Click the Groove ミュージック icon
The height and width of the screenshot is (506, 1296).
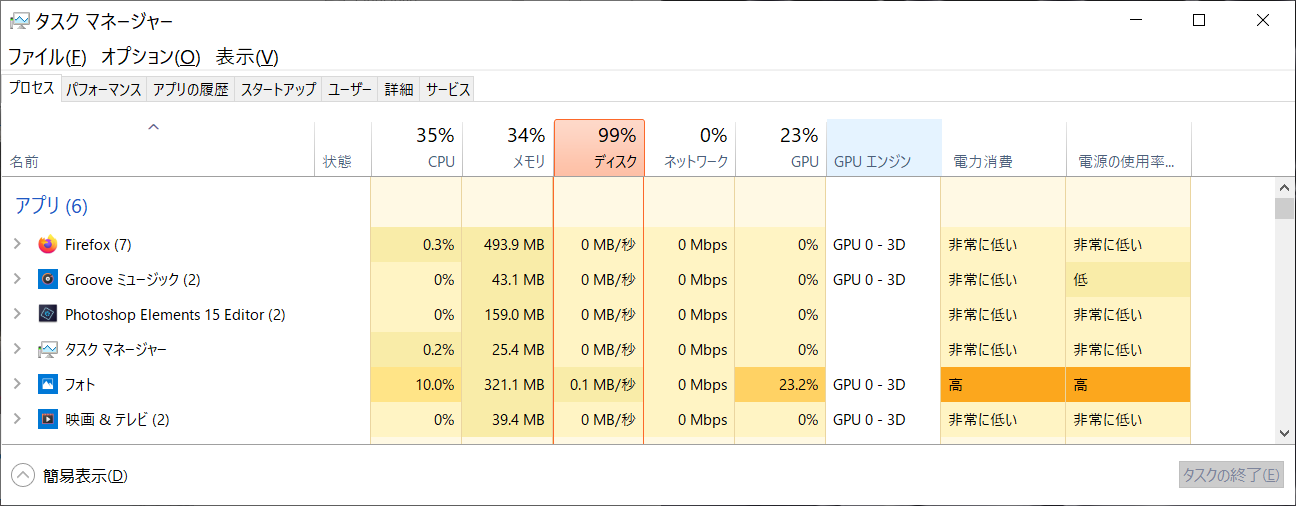48,279
